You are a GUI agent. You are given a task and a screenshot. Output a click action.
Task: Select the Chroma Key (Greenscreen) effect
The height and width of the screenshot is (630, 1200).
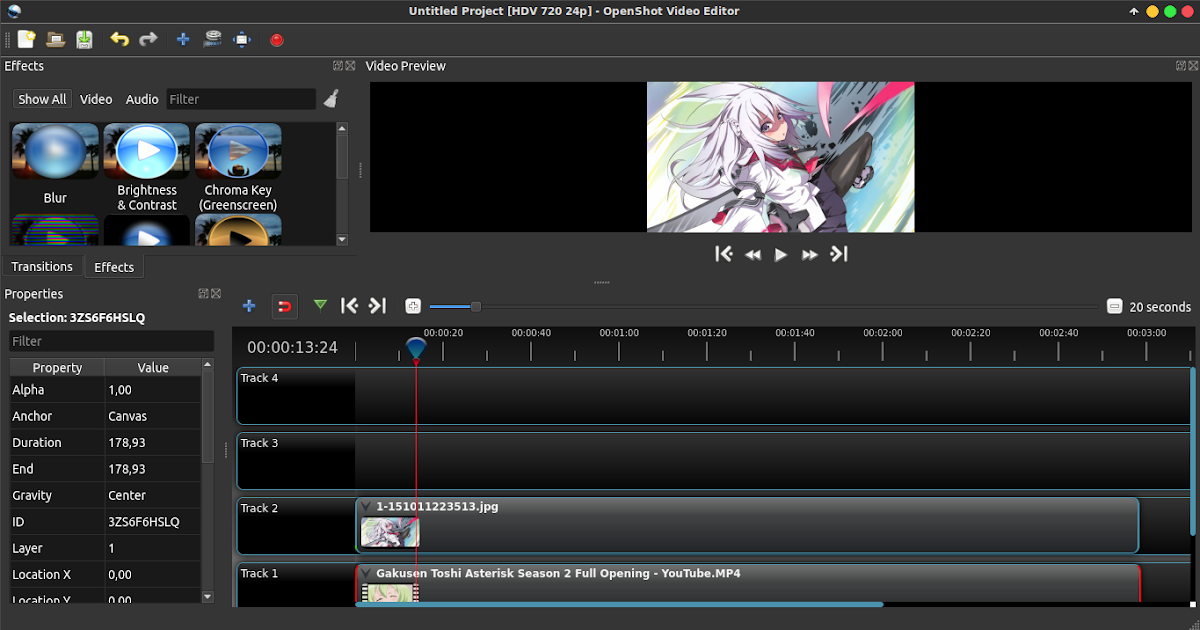237,150
